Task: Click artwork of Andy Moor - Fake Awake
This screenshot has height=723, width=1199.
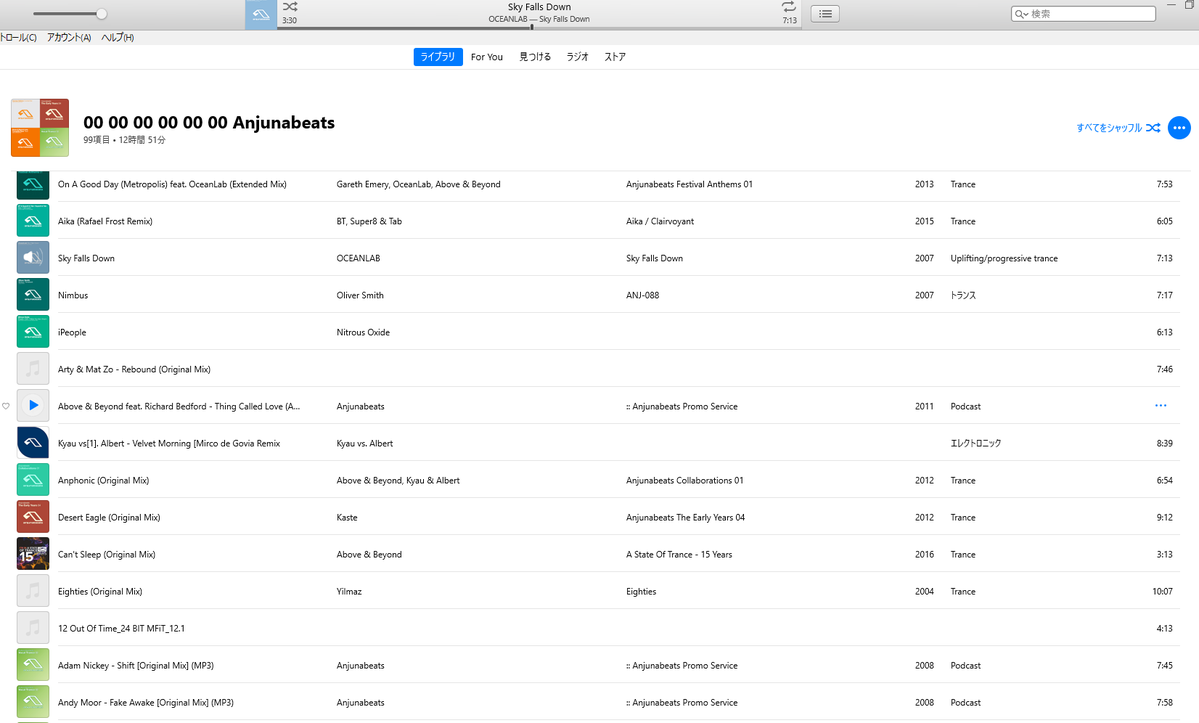Action: (33, 702)
